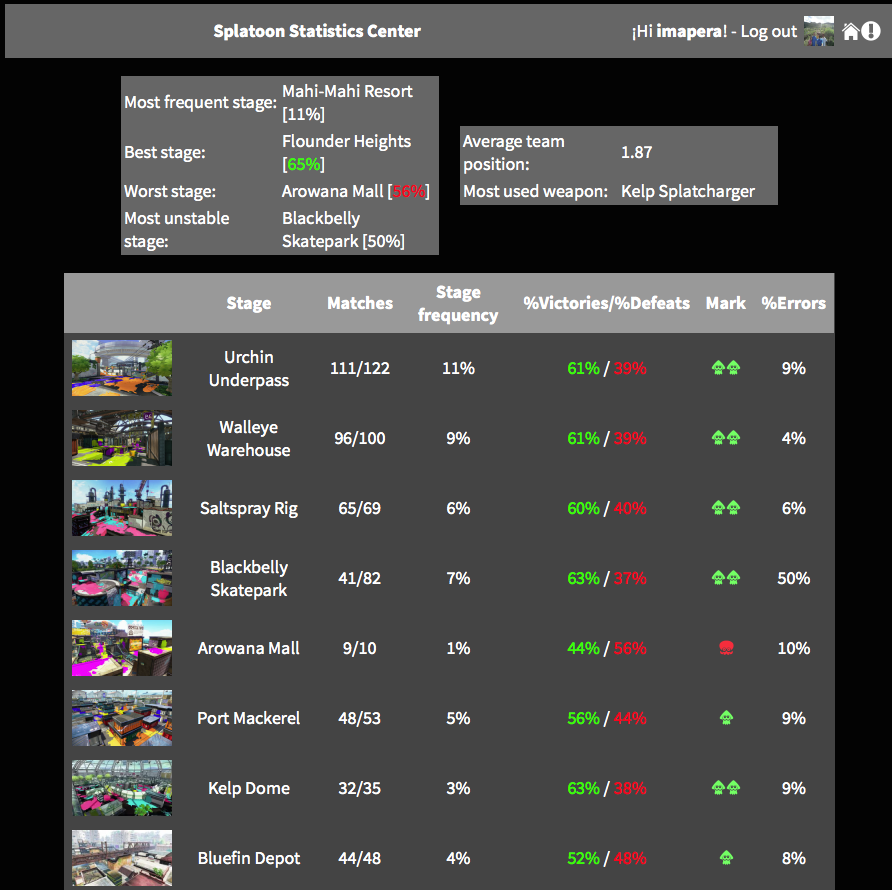Toggle the mark for Blackbelly Skatepark
Image resolution: width=892 pixels, height=890 pixels.
tap(726, 577)
